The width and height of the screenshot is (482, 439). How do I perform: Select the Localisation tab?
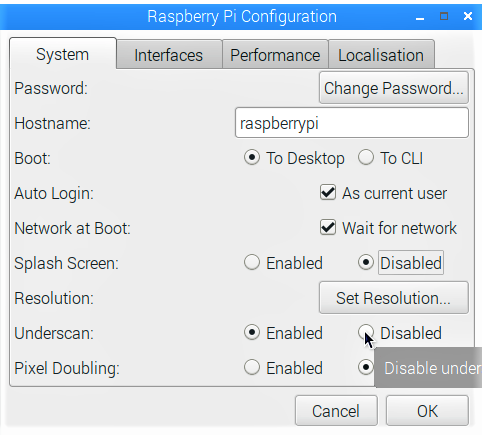[381, 55]
